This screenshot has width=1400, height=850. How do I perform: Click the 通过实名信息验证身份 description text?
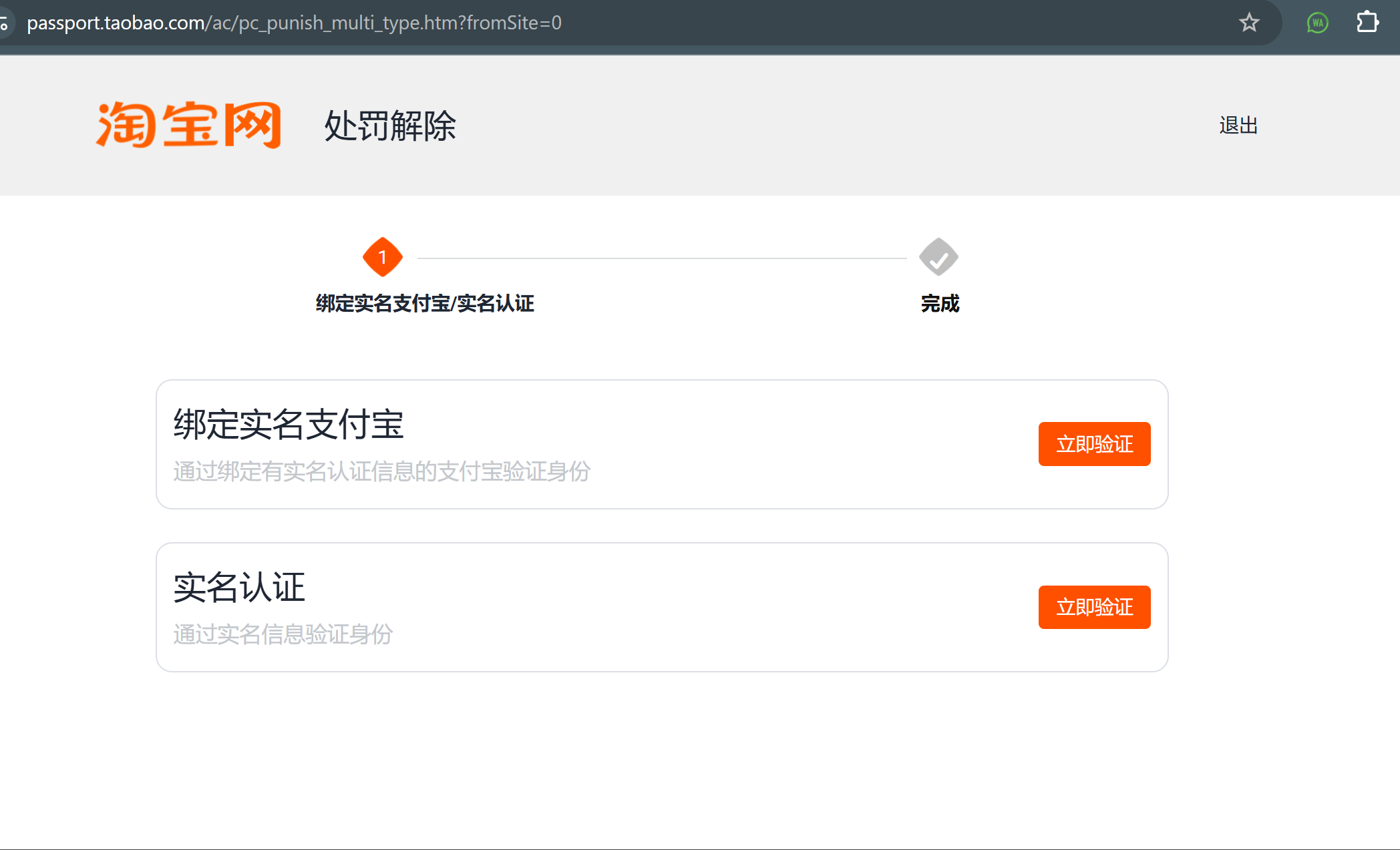(x=283, y=634)
